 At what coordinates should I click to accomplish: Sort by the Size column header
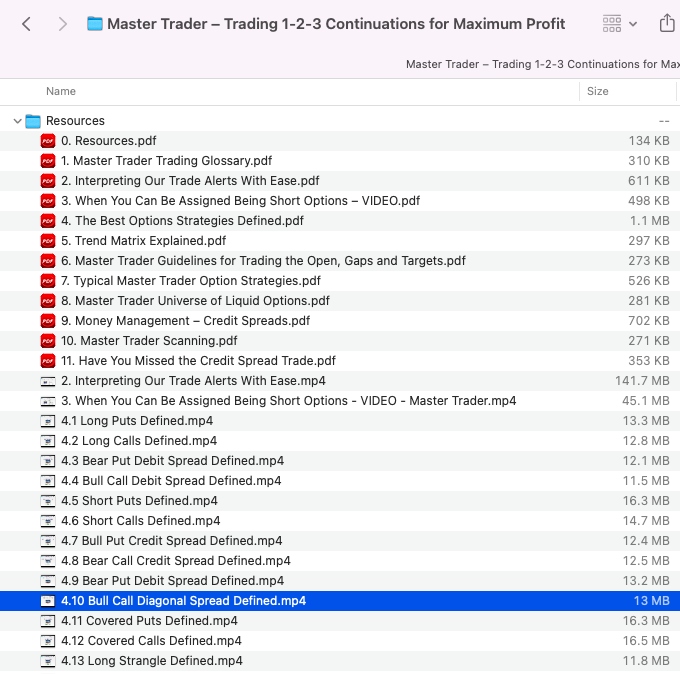pos(598,91)
